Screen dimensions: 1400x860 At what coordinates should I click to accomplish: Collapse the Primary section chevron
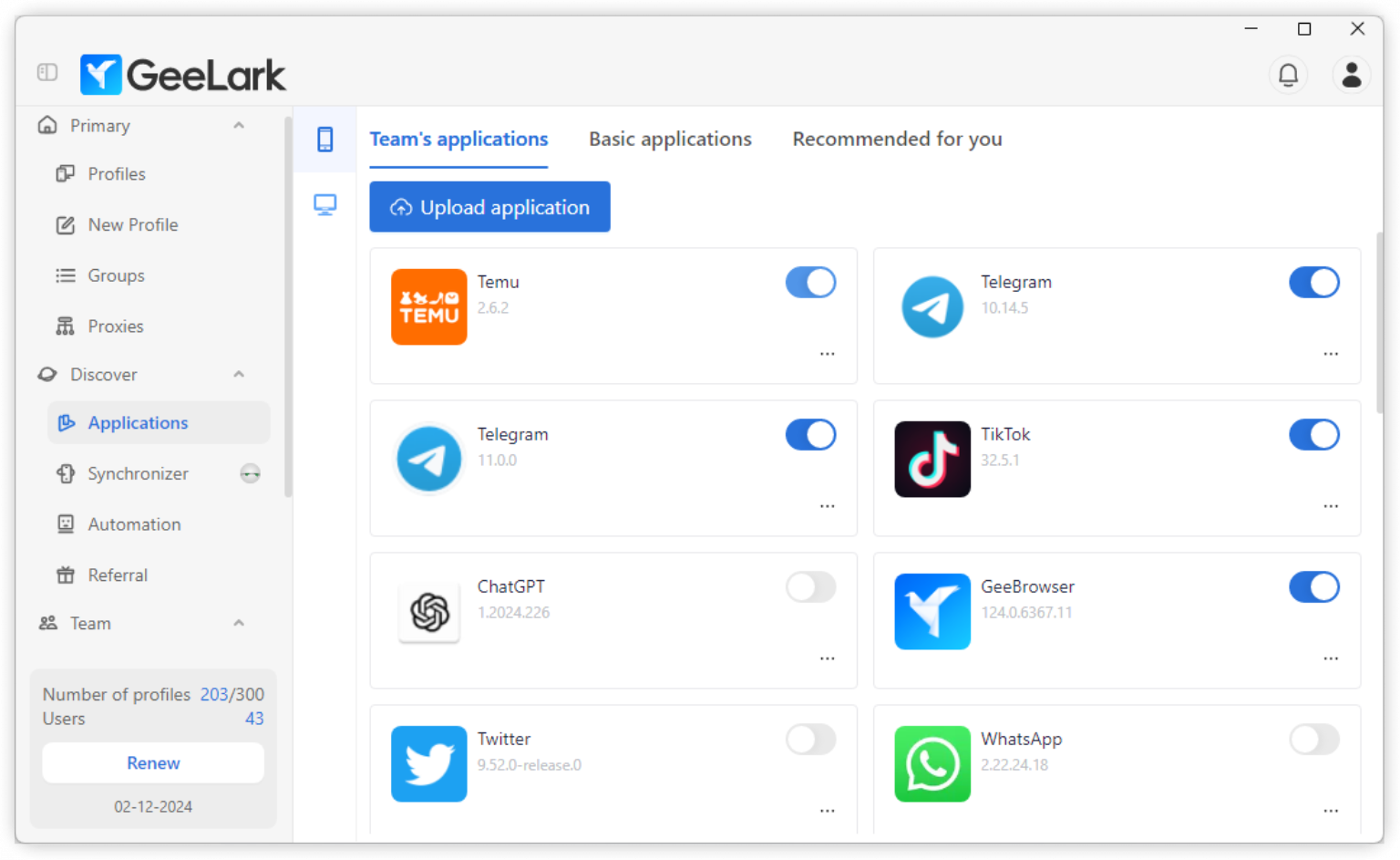point(239,125)
